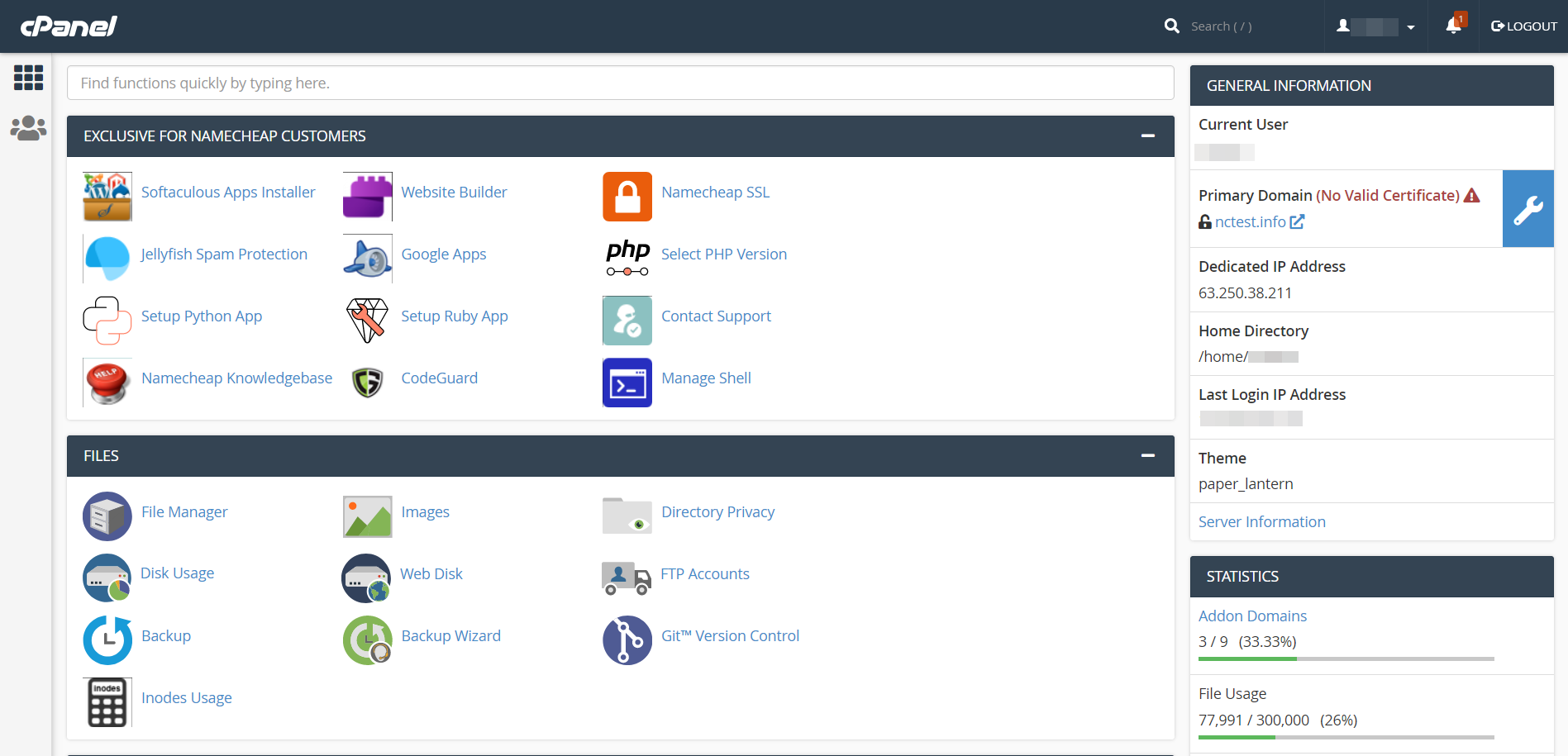Click the No Valid Certificate warning
Image resolution: width=1568 pixels, height=756 pixels.
1398,195
